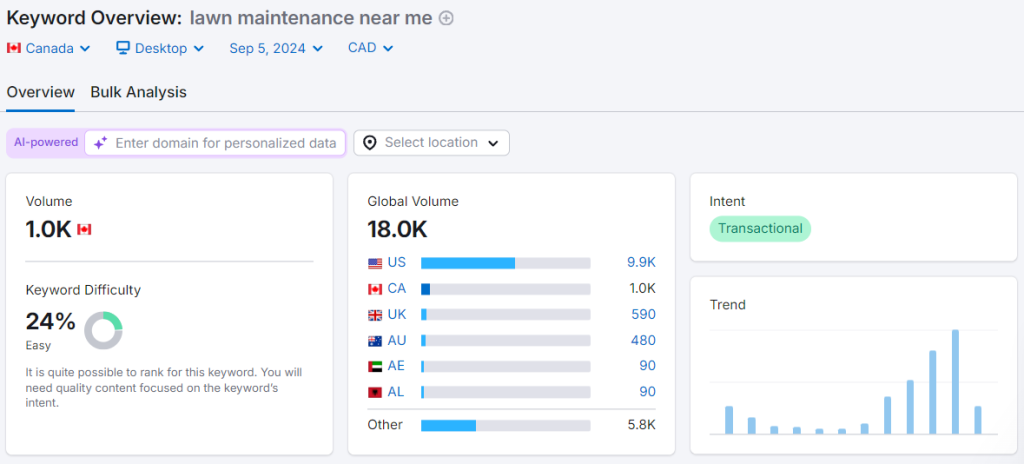Switch to the Overview tab
The width and height of the screenshot is (1024, 464).
click(40, 92)
